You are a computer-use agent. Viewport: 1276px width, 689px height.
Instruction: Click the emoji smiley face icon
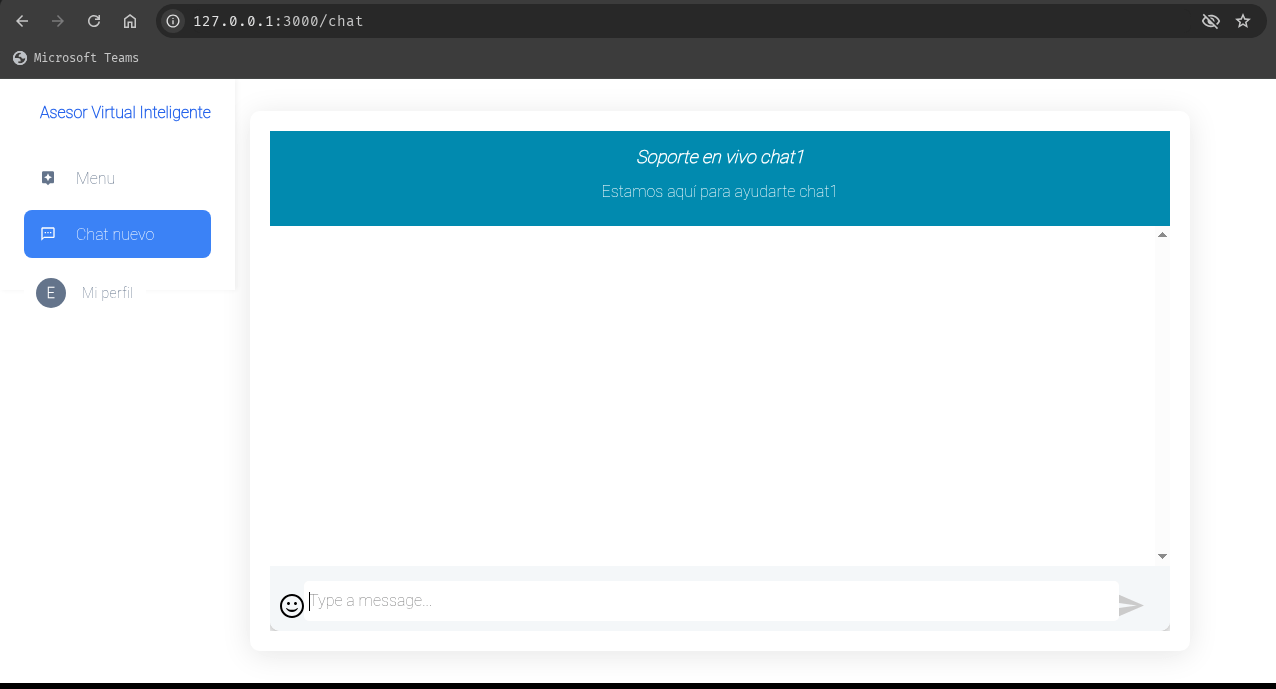[x=291, y=606]
